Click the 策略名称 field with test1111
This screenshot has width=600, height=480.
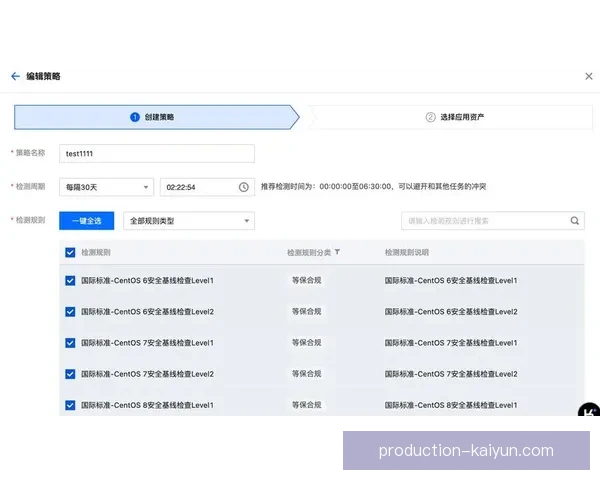[x=157, y=153]
